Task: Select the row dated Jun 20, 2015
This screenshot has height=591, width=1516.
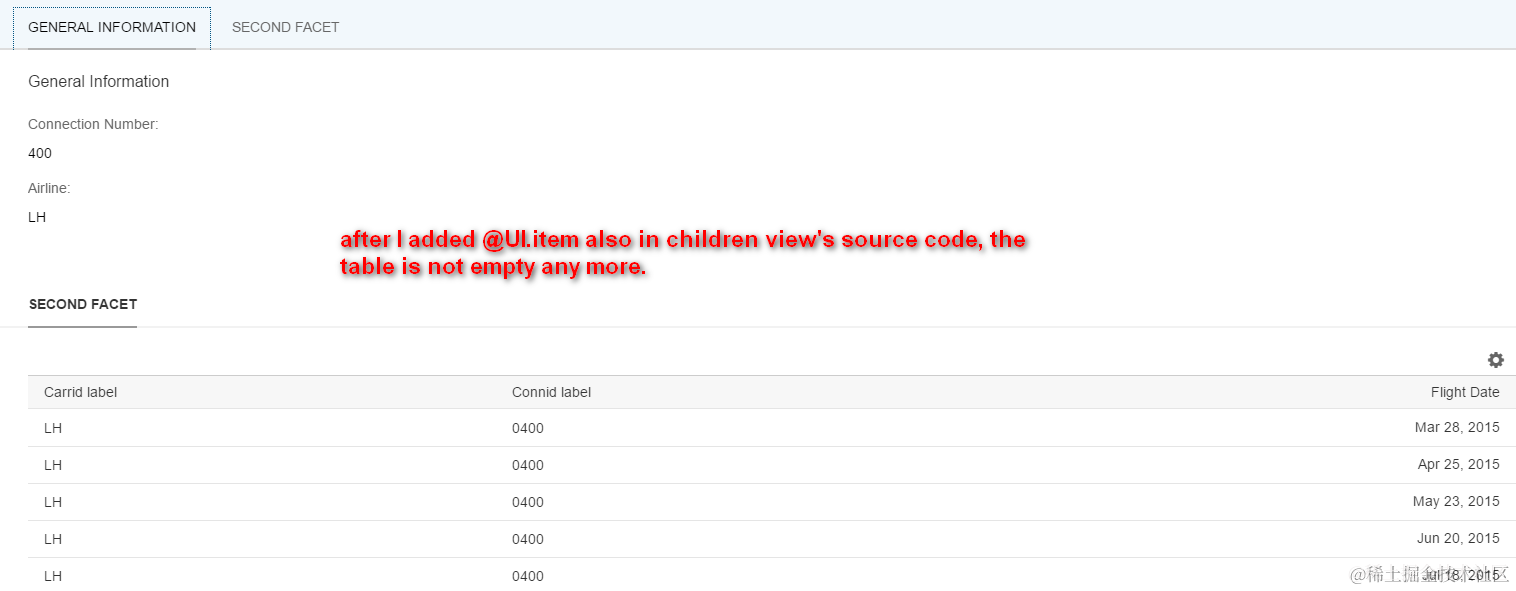Action: click(771, 539)
